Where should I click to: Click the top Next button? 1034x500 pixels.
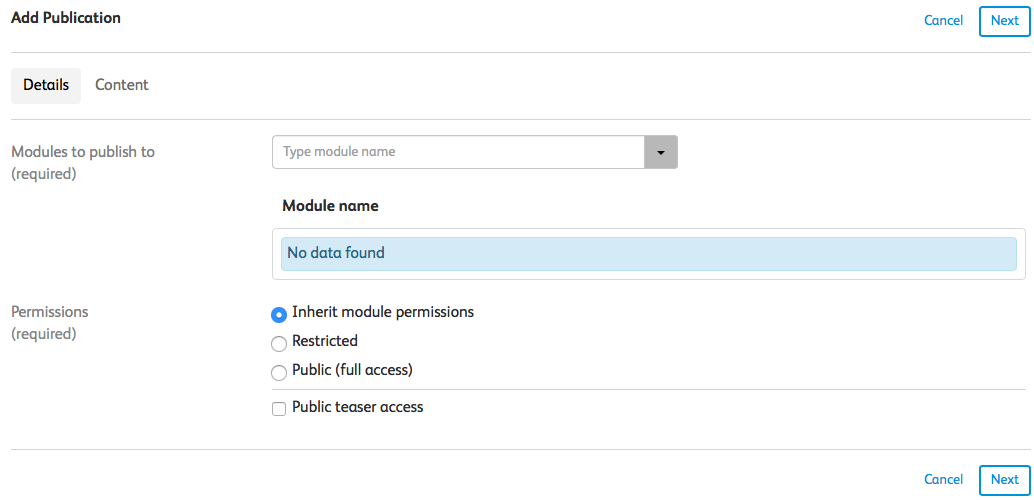tap(1004, 20)
